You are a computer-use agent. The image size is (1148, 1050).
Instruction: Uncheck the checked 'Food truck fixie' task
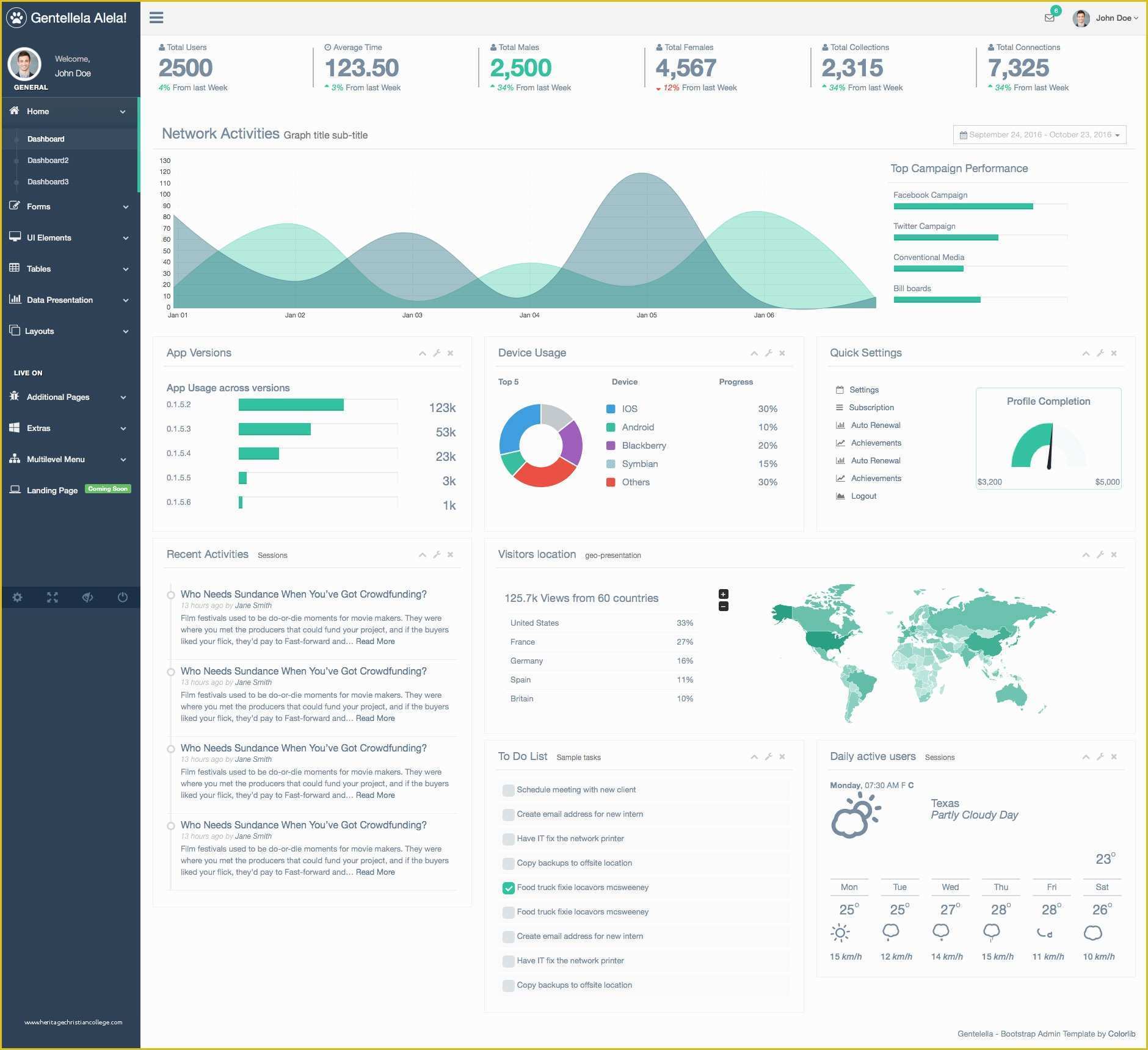click(508, 888)
